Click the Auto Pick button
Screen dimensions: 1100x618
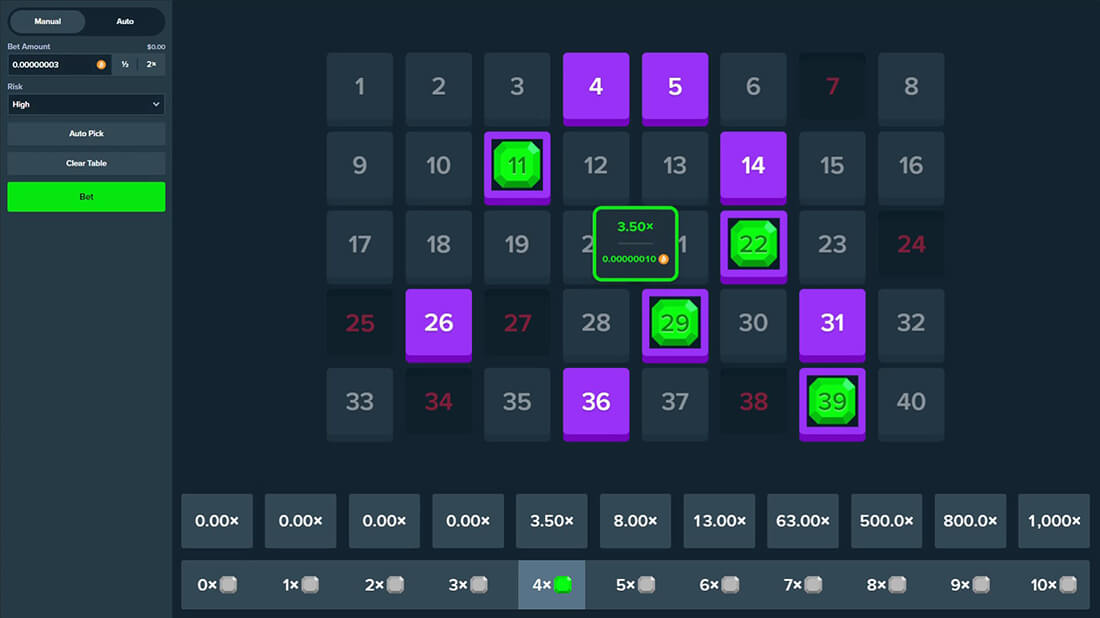point(86,133)
